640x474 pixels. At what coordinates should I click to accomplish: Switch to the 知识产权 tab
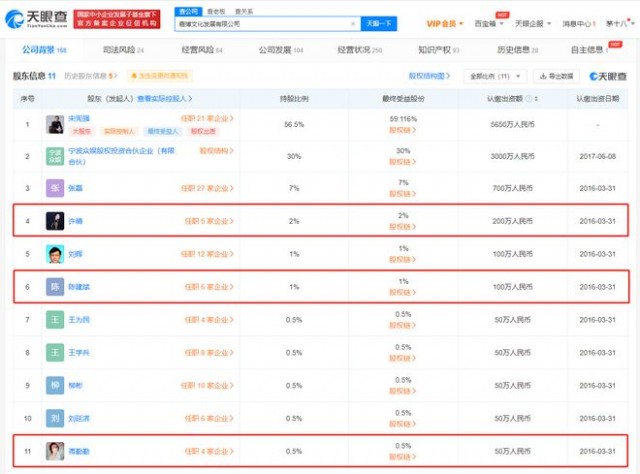(439, 50)
